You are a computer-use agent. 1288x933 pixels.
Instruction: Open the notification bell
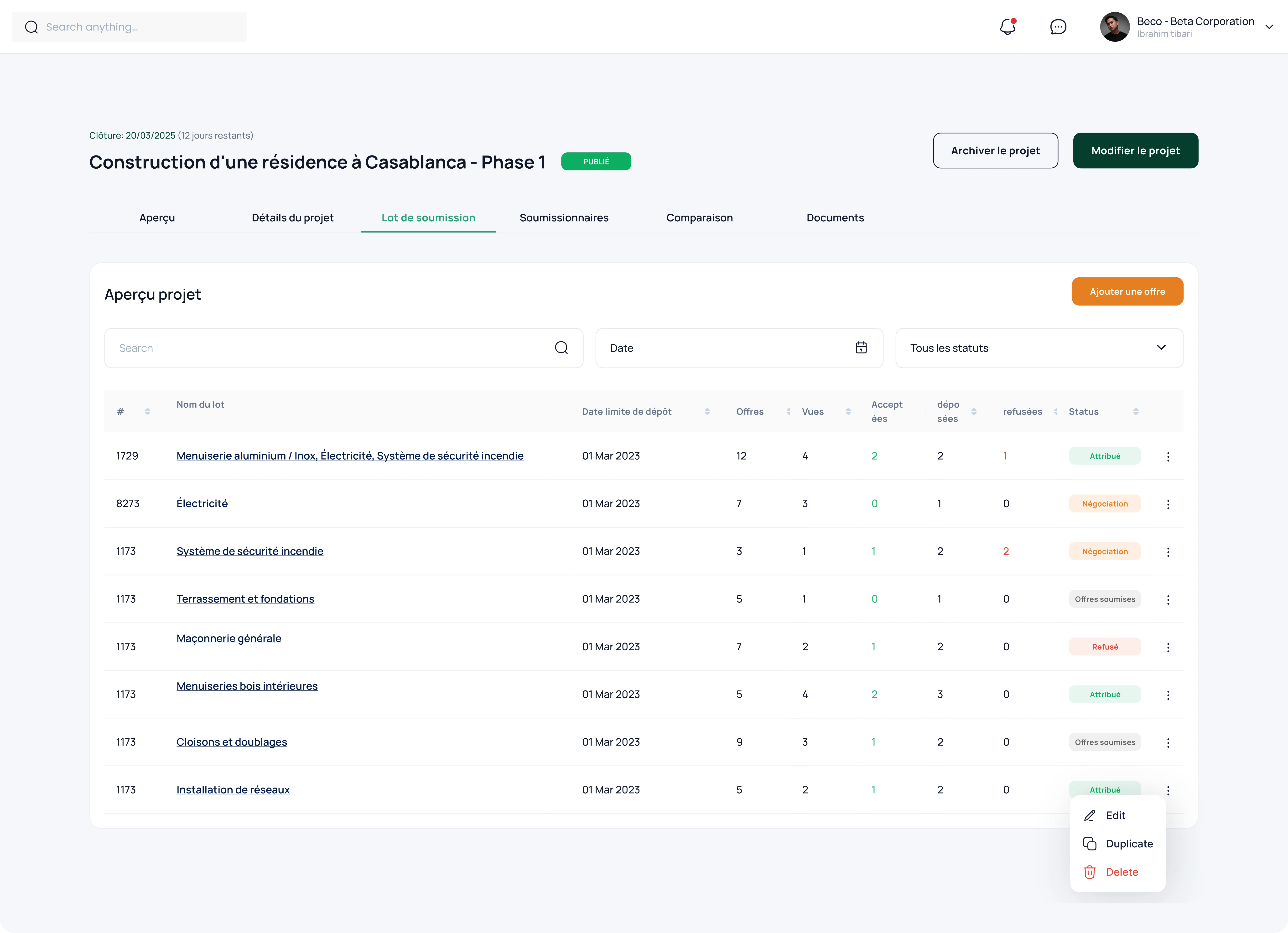[x=1008, y=27]
